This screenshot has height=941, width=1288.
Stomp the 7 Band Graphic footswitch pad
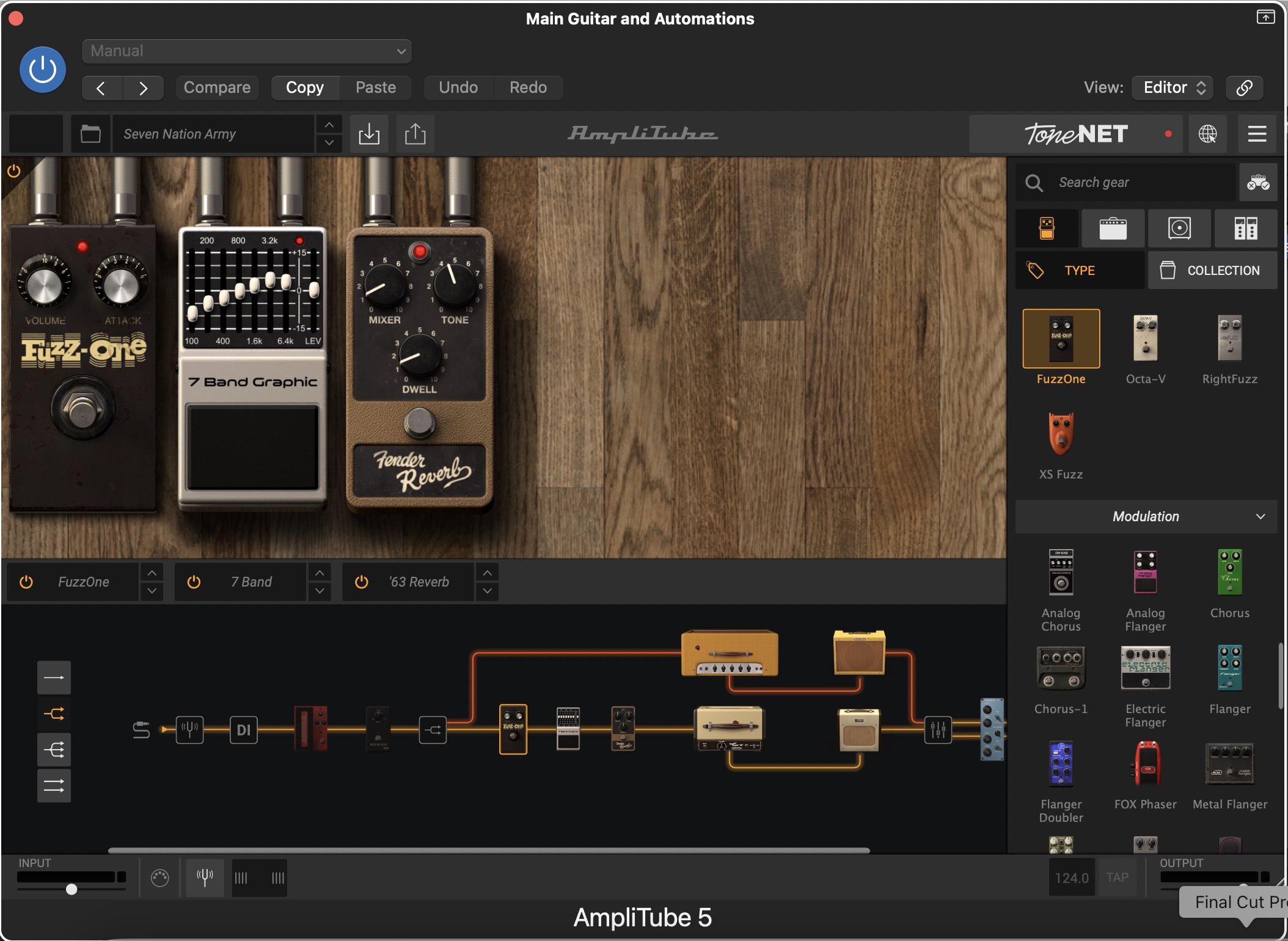(x=253, y=448)
